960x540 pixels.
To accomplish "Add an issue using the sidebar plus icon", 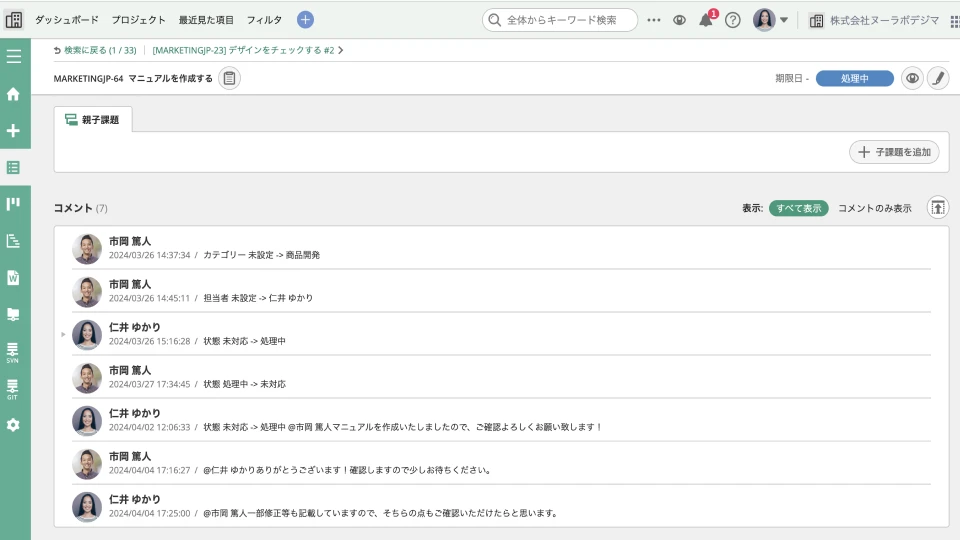I will (13, 130).
